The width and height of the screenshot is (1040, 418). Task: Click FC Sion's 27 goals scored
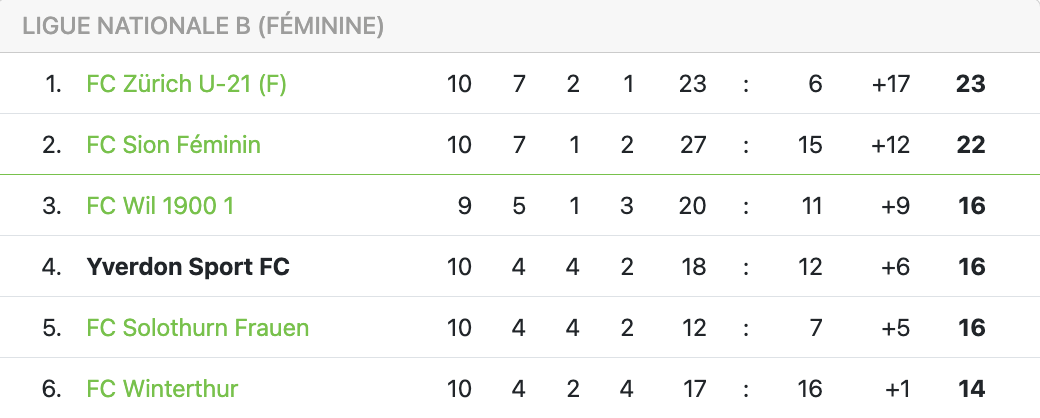click(692, 145)
